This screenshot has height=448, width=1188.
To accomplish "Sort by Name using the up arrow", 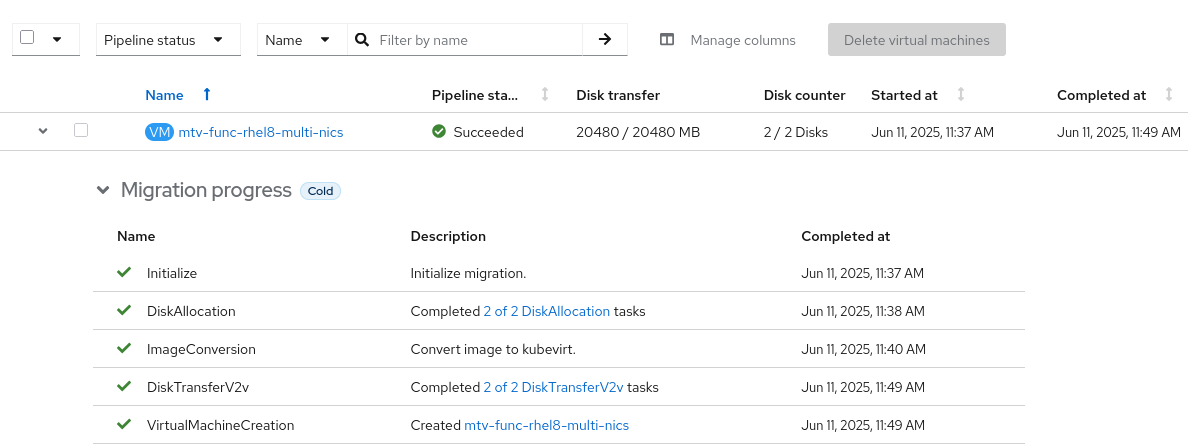I will click(x=207, y=95).
